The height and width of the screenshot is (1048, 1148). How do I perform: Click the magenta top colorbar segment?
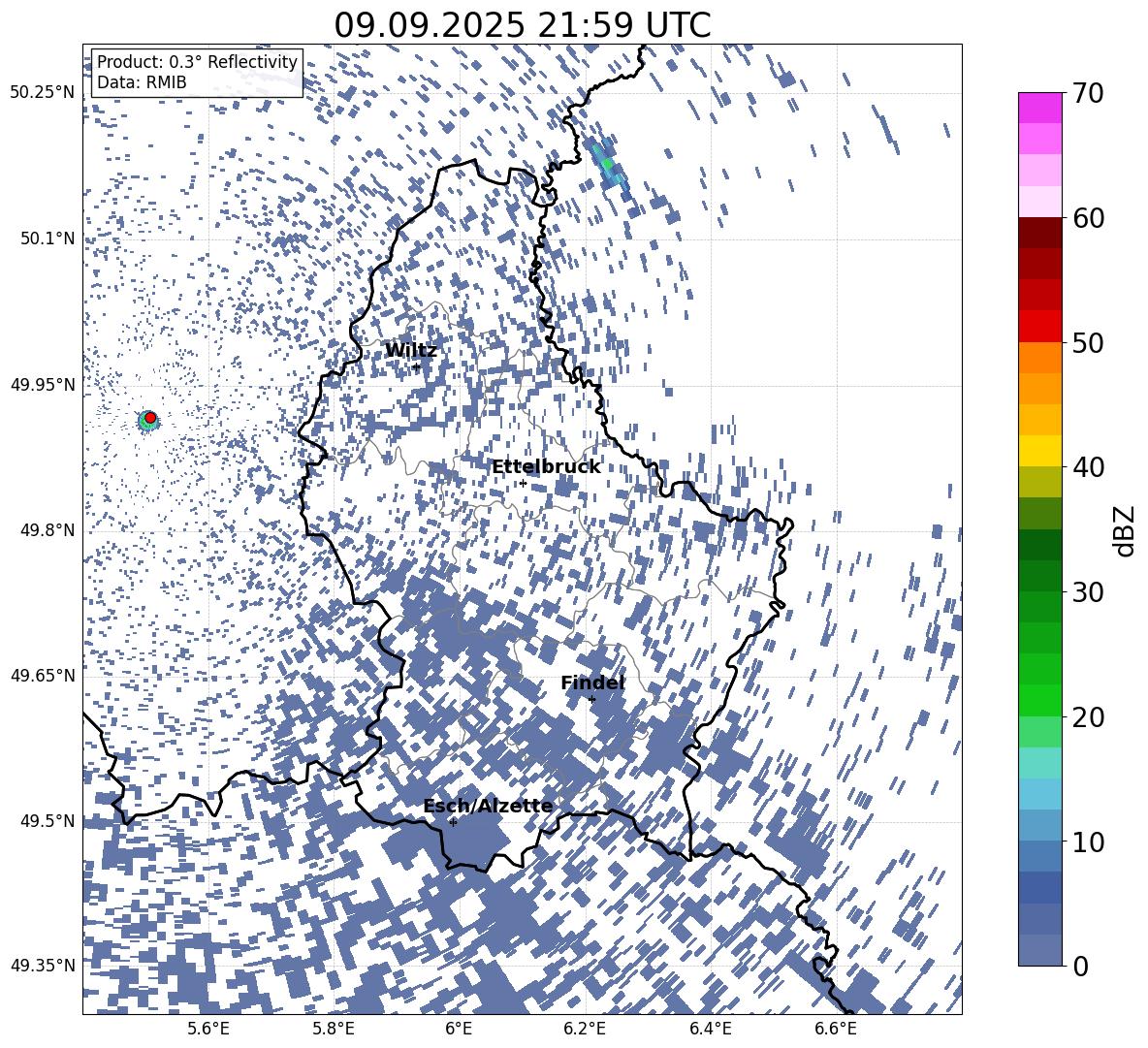tap(1039, 108)
